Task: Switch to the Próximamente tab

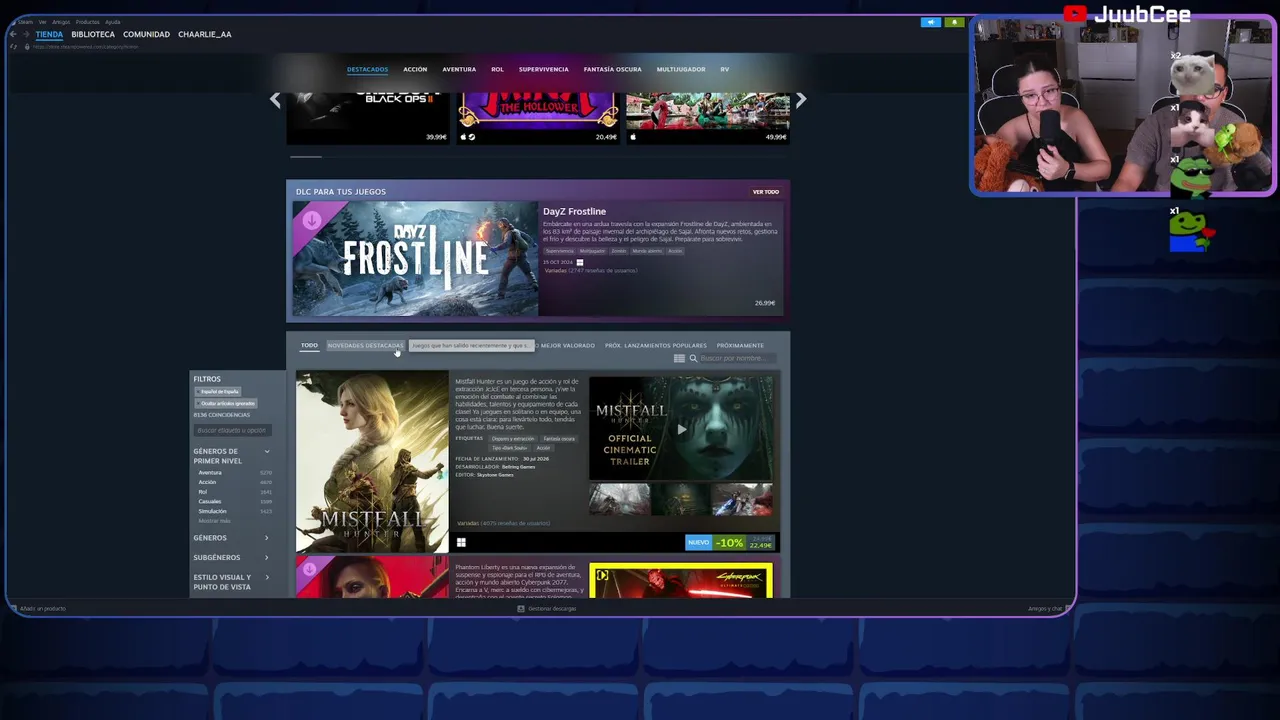Action: [x=740, y=345]
